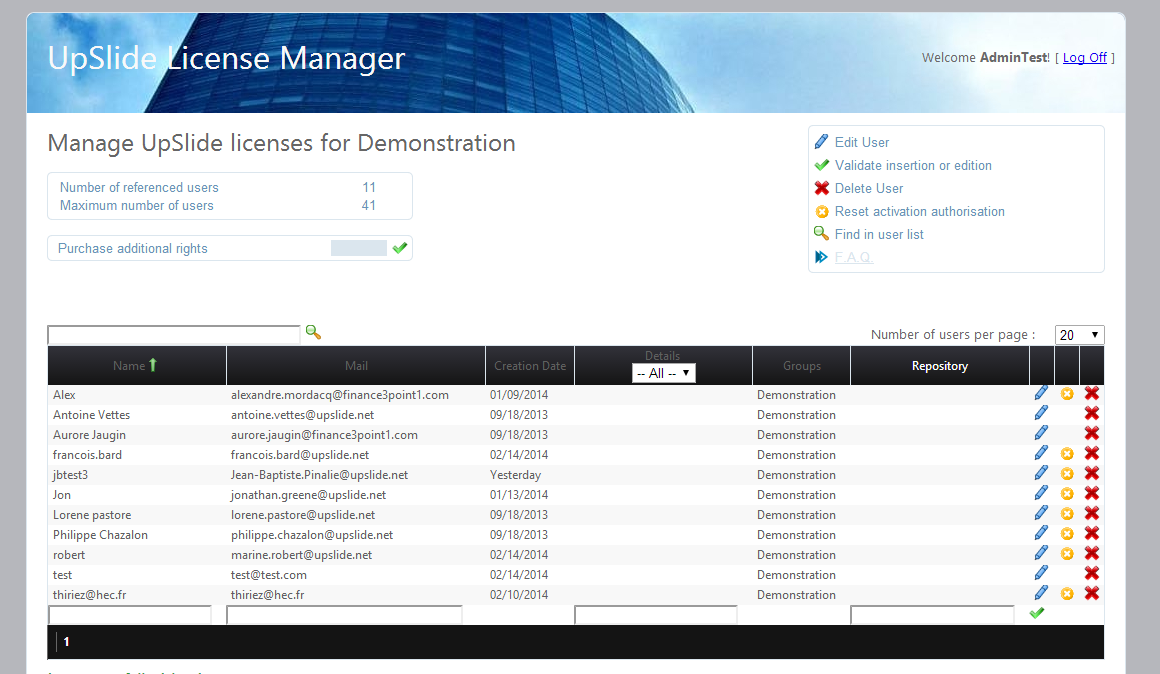Delete Antoine Vettes user

pos(1092,414)
